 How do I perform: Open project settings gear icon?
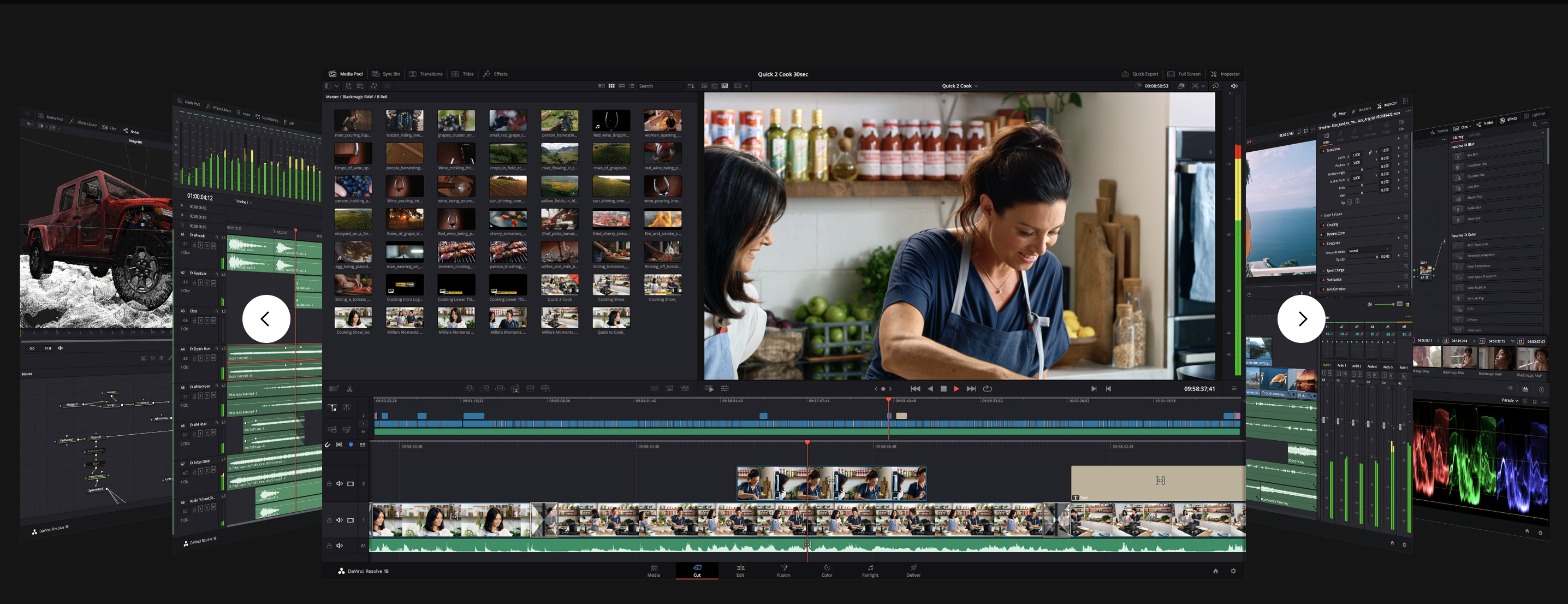1233,571
